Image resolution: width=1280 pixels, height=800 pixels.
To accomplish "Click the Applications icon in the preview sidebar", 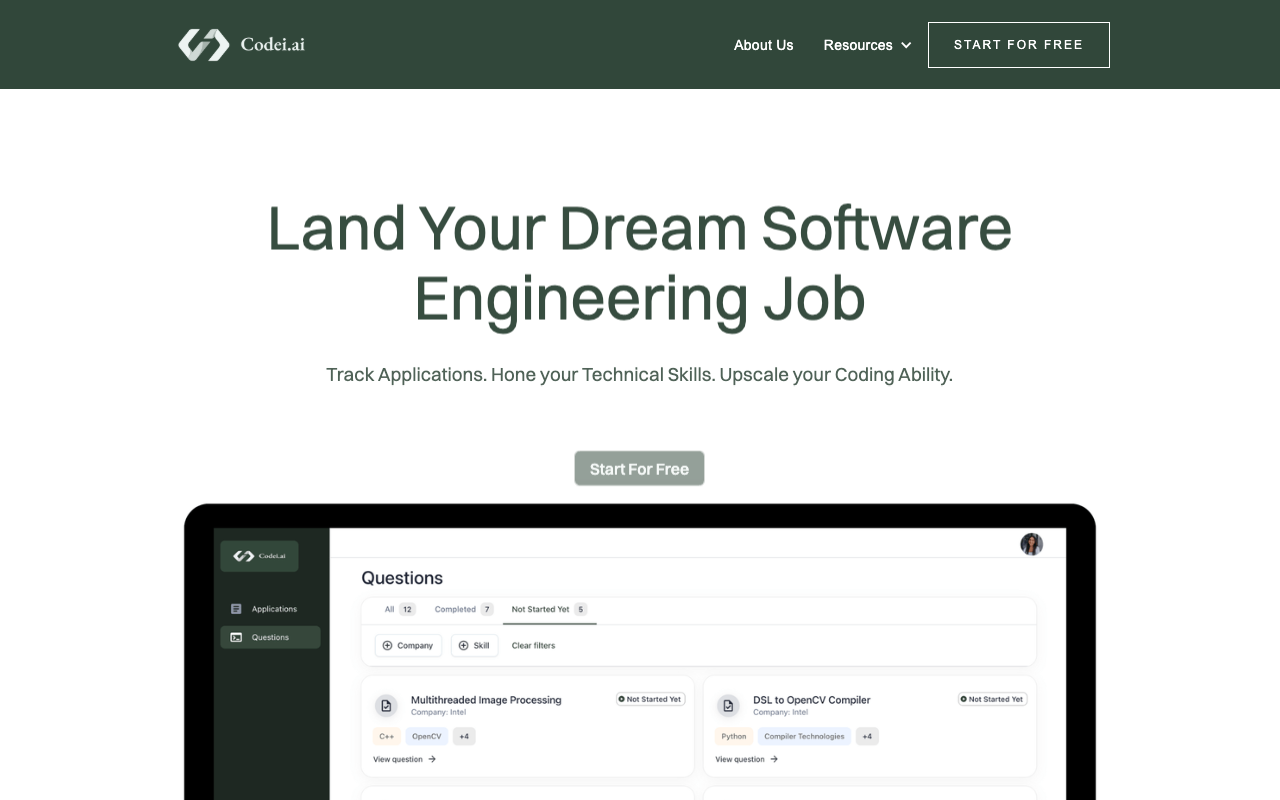I will (x=236, y=609).
